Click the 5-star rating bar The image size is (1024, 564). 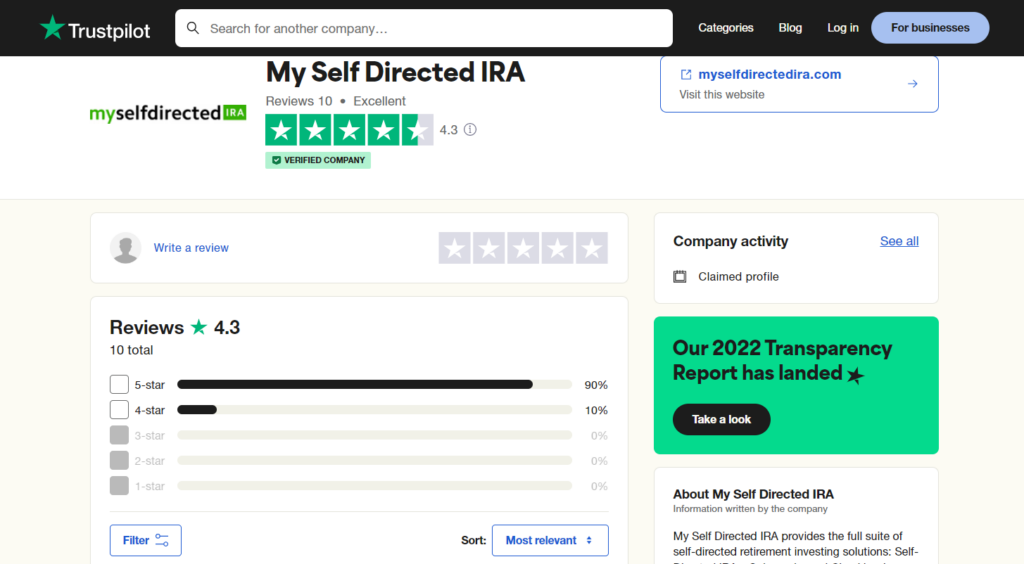[x=375, y=384]
